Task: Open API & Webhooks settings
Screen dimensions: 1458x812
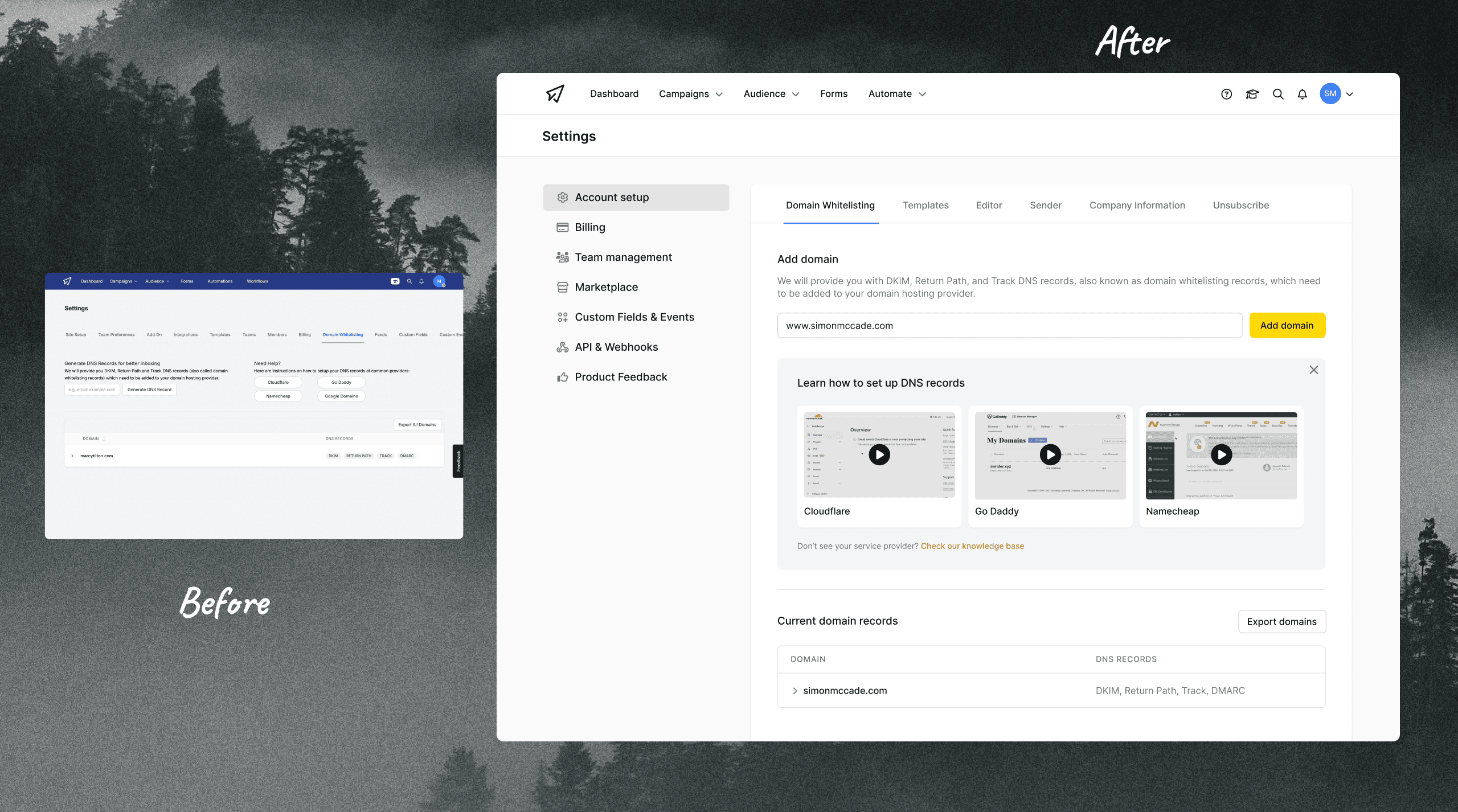Action: click(616, 347)
